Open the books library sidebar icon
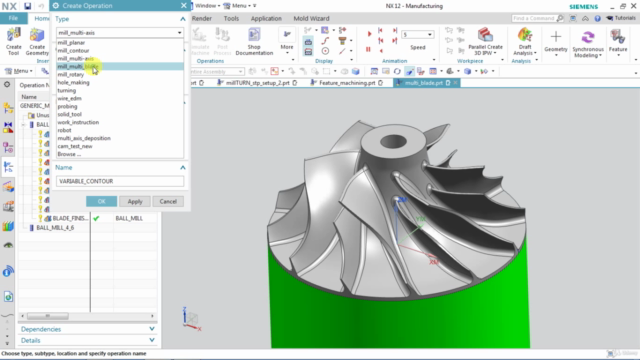This screenshot has width=640, height=360. (8, 226)
